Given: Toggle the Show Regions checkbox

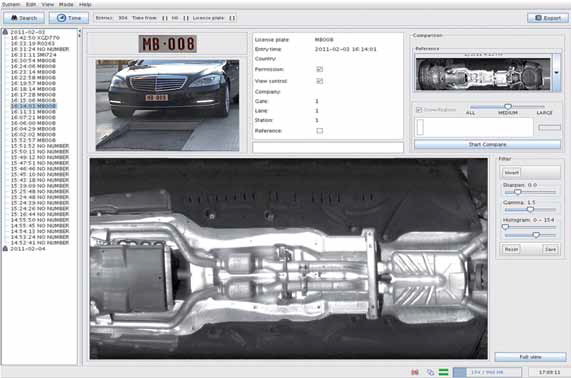Looking at the screenshot, I should tap(419, 109).
